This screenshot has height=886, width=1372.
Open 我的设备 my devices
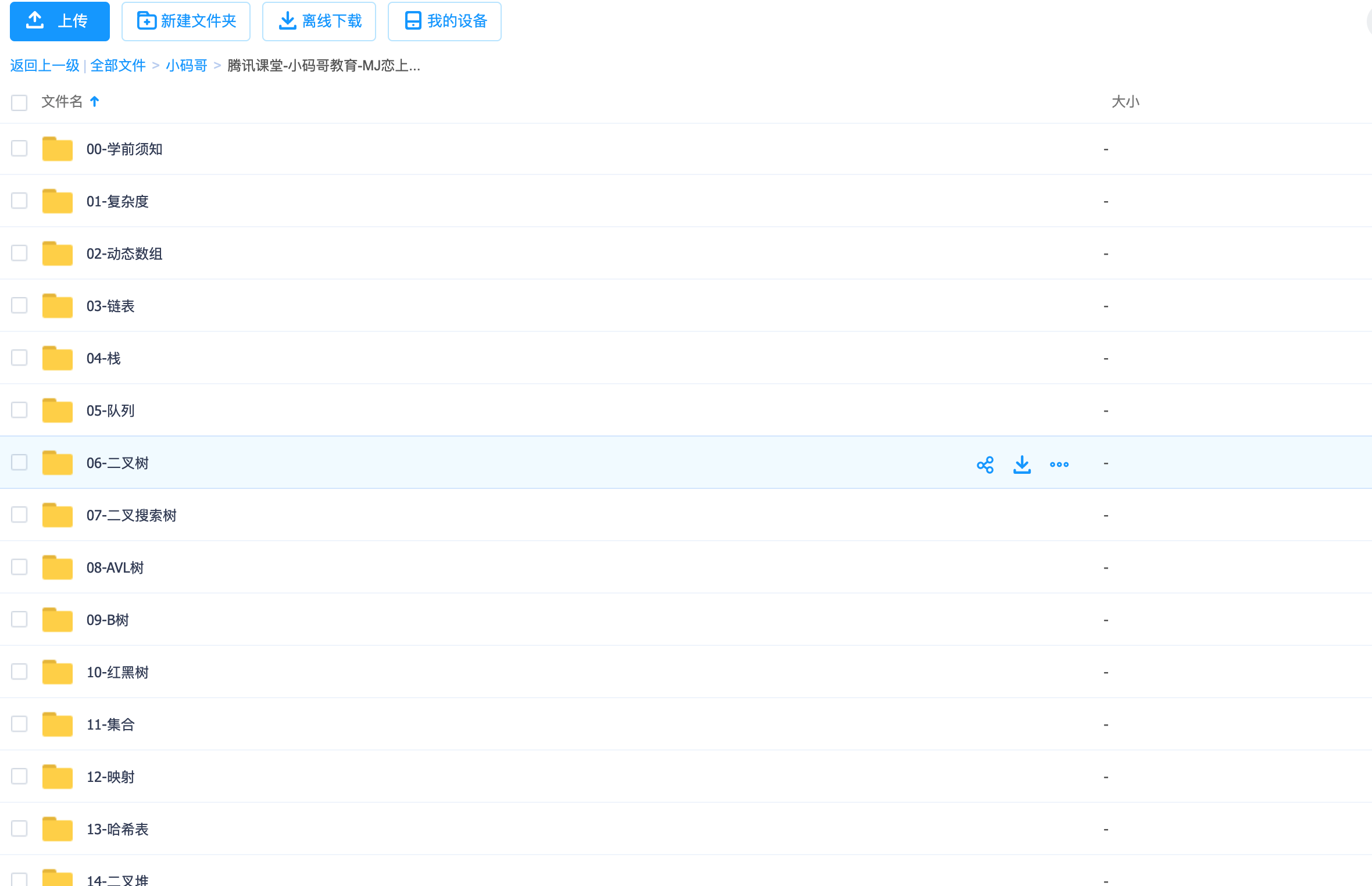(x=445, y=22)
